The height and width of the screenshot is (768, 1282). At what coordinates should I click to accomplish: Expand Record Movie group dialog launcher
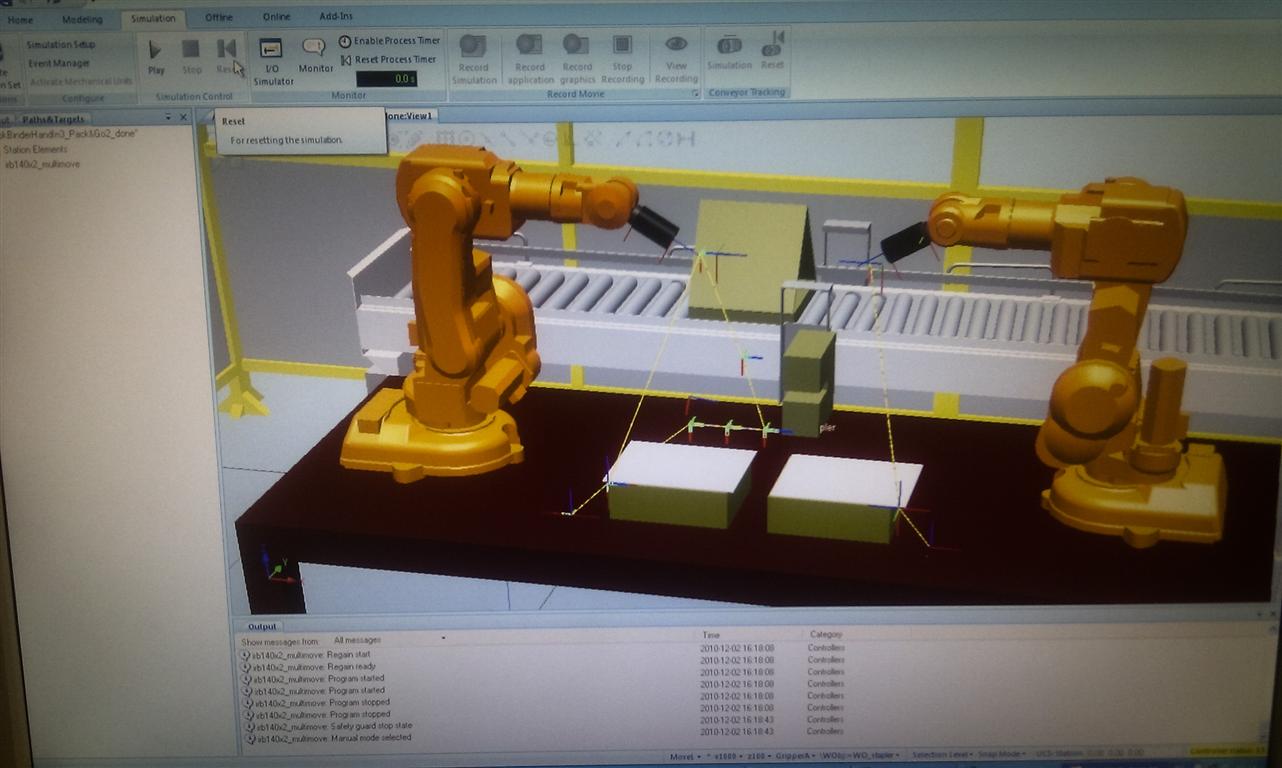(695, 94)
